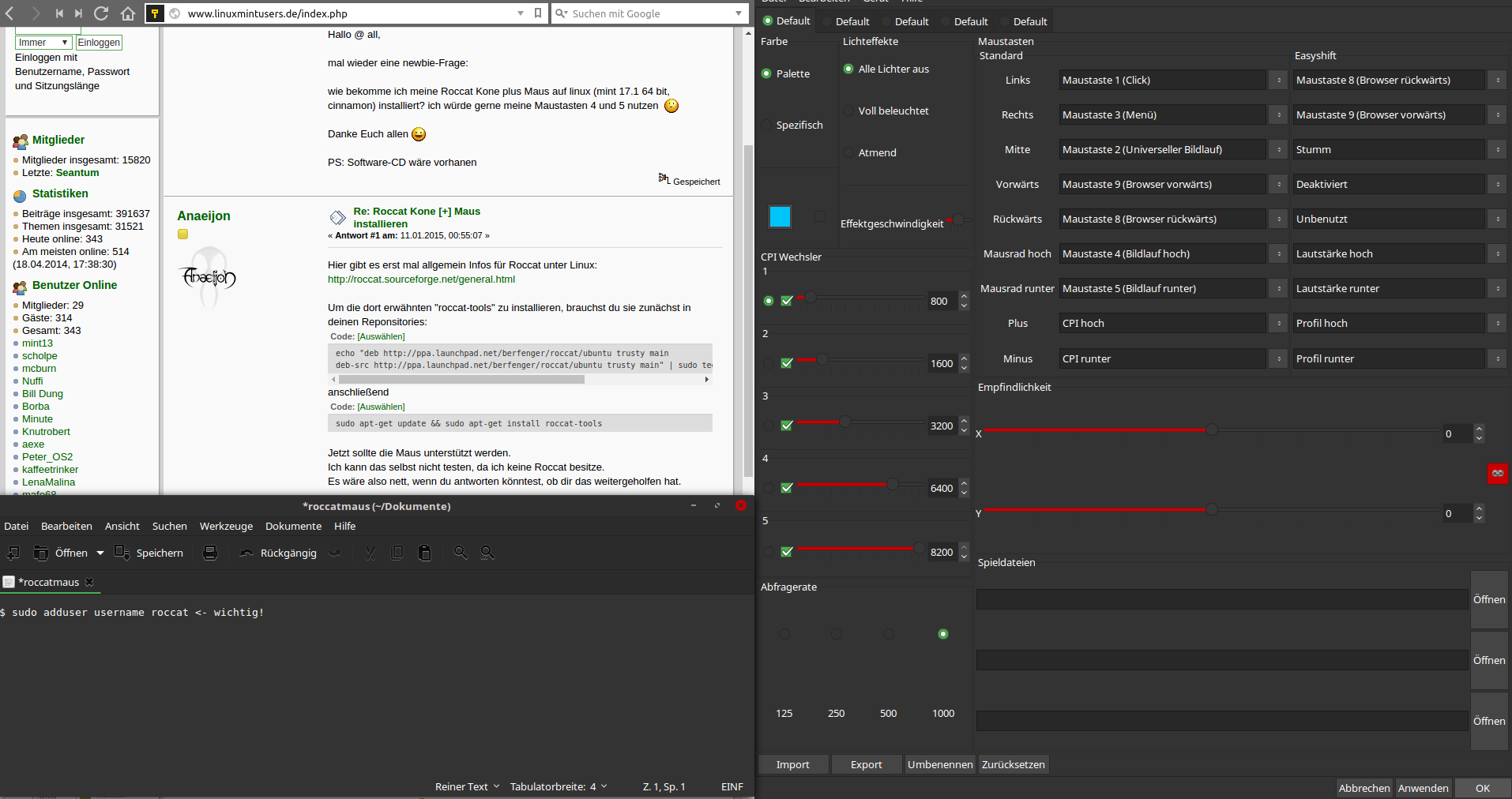Open find and replace in the editor
The width and height of the screenshot is (1512, 799).
pyautogui.click(x=487, y=553)
